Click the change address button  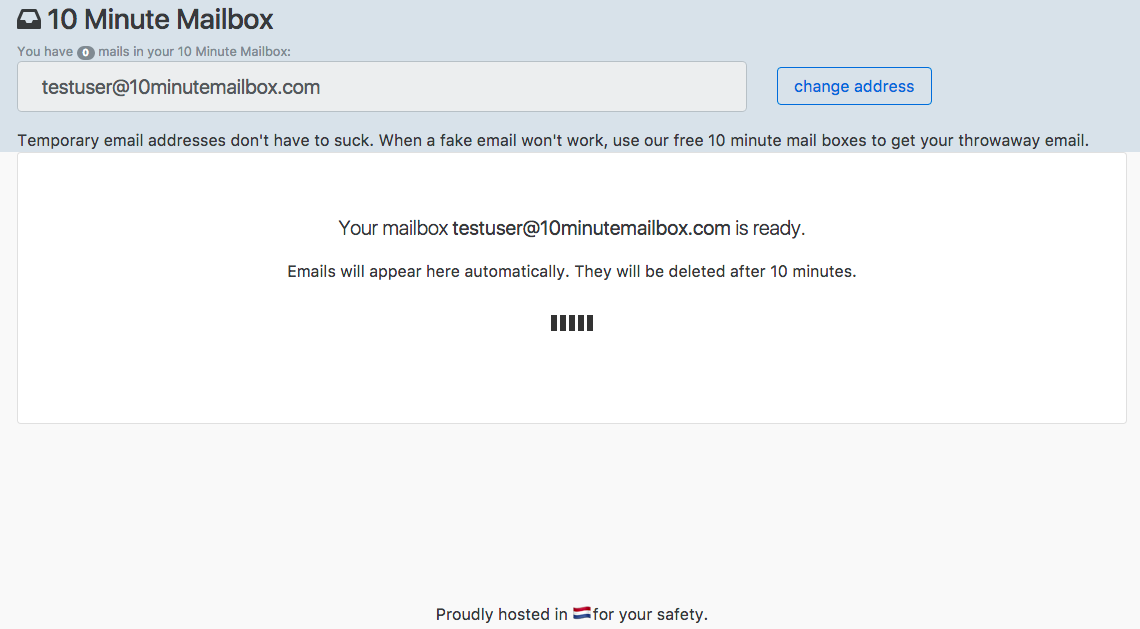[x=854, y=86]
